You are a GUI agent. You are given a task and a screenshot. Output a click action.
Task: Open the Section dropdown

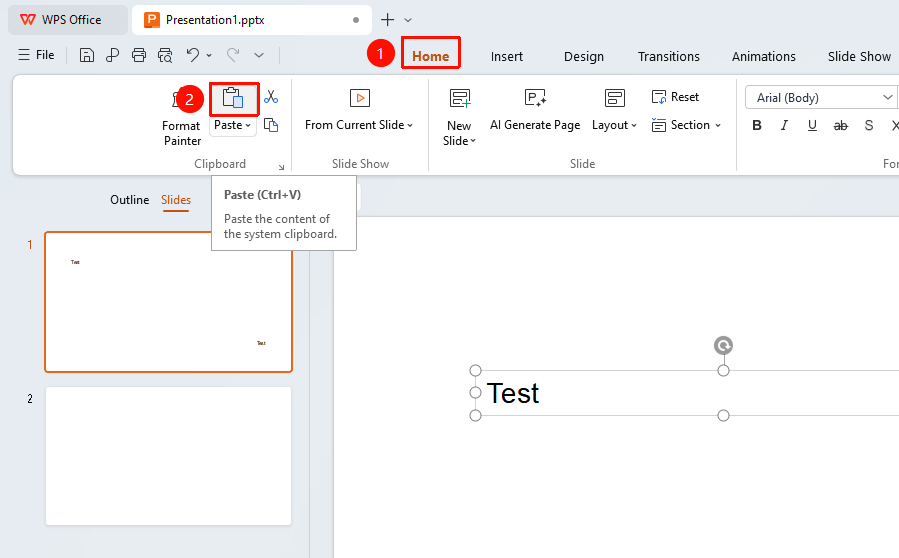click(x=686, y=125)
